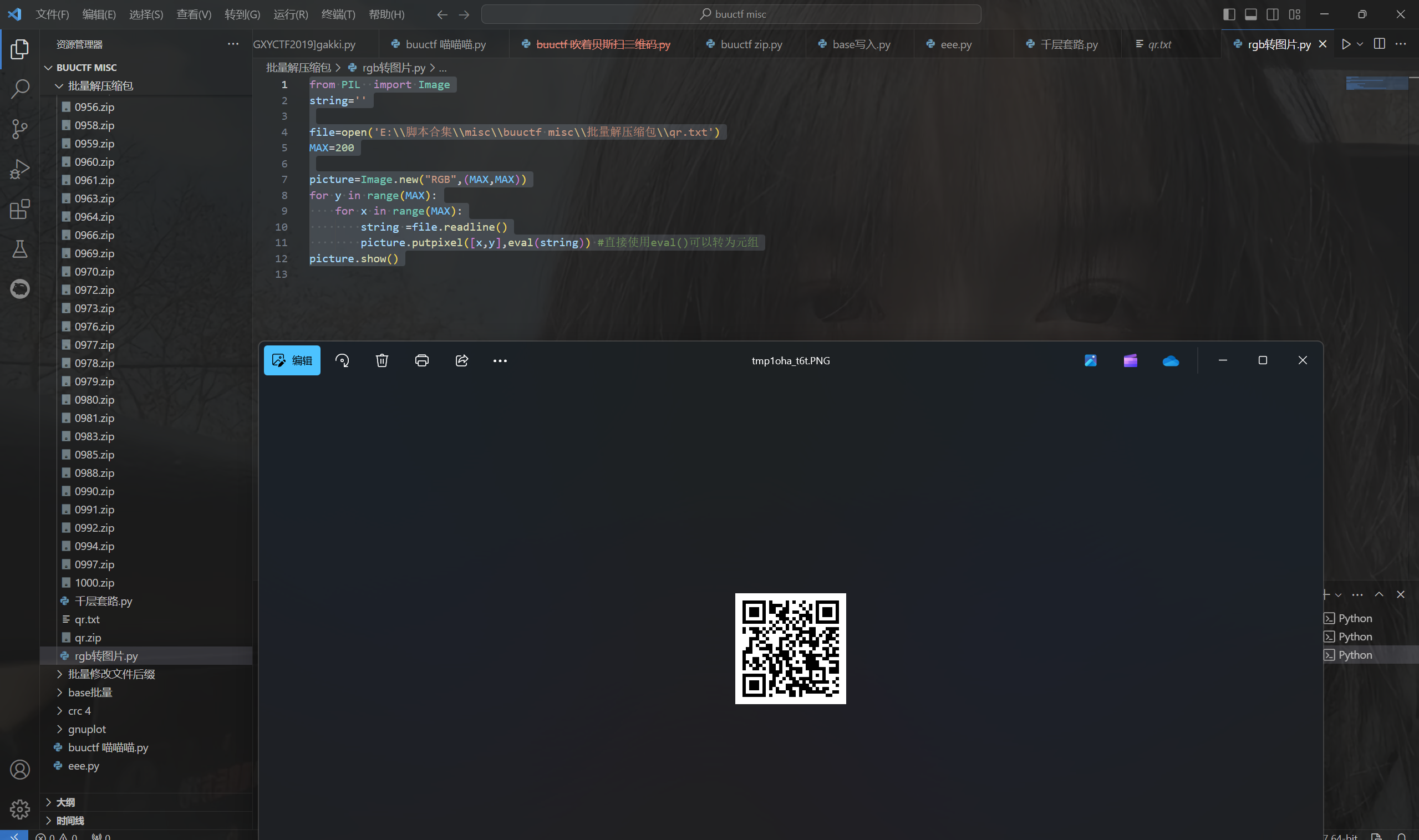This screenshot has height=840, width=1419.
Task: Open the 查看(V) menu
Action: [x=194, y=14]
